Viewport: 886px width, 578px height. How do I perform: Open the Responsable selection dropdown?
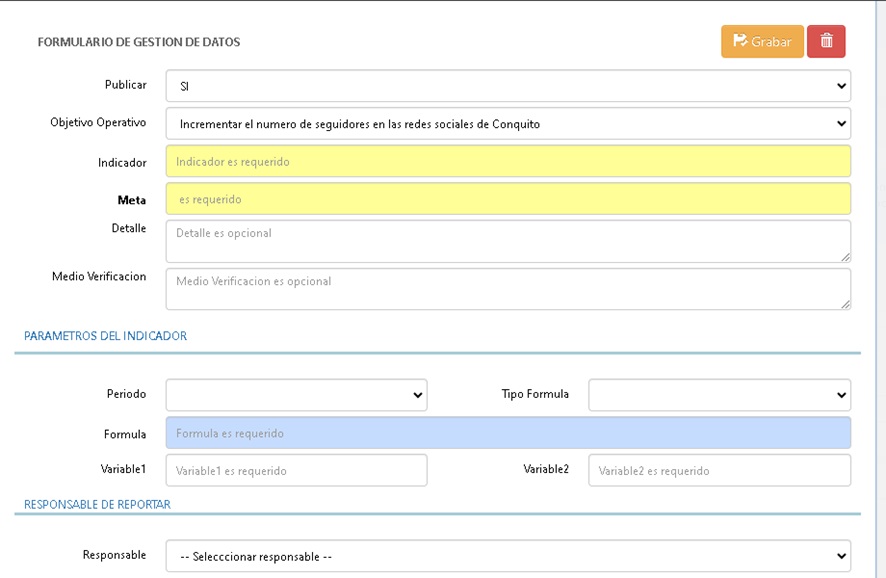508,557
